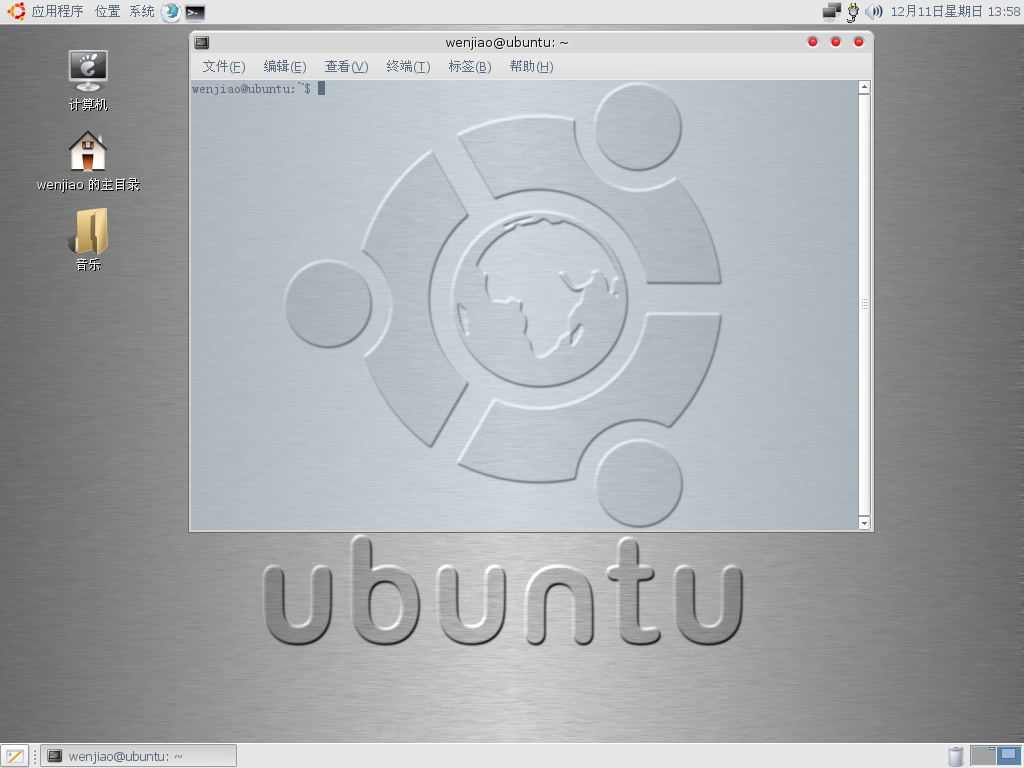Select the 计算机 desktop icon
Screen dimensions: 1024x768
88,81
